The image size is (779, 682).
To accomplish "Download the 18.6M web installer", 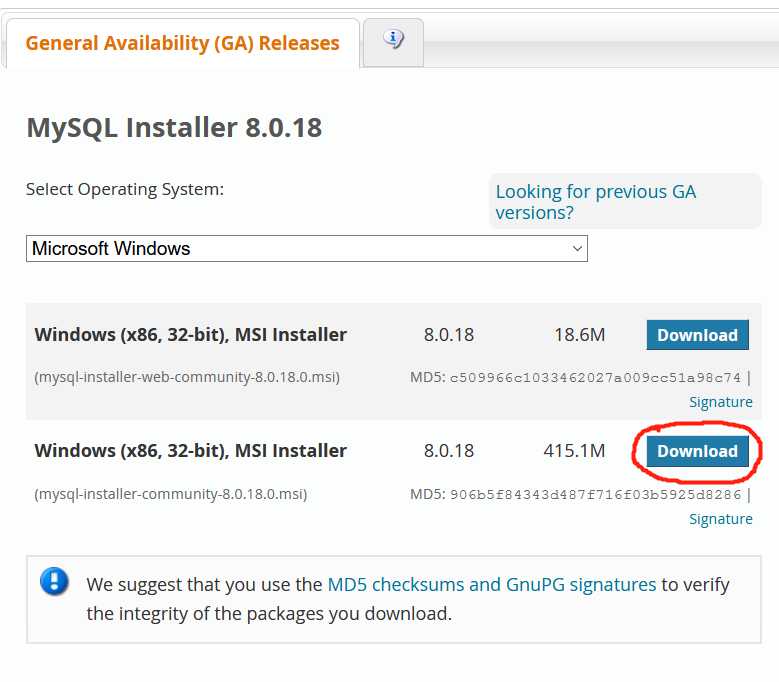I will point(698,335).
